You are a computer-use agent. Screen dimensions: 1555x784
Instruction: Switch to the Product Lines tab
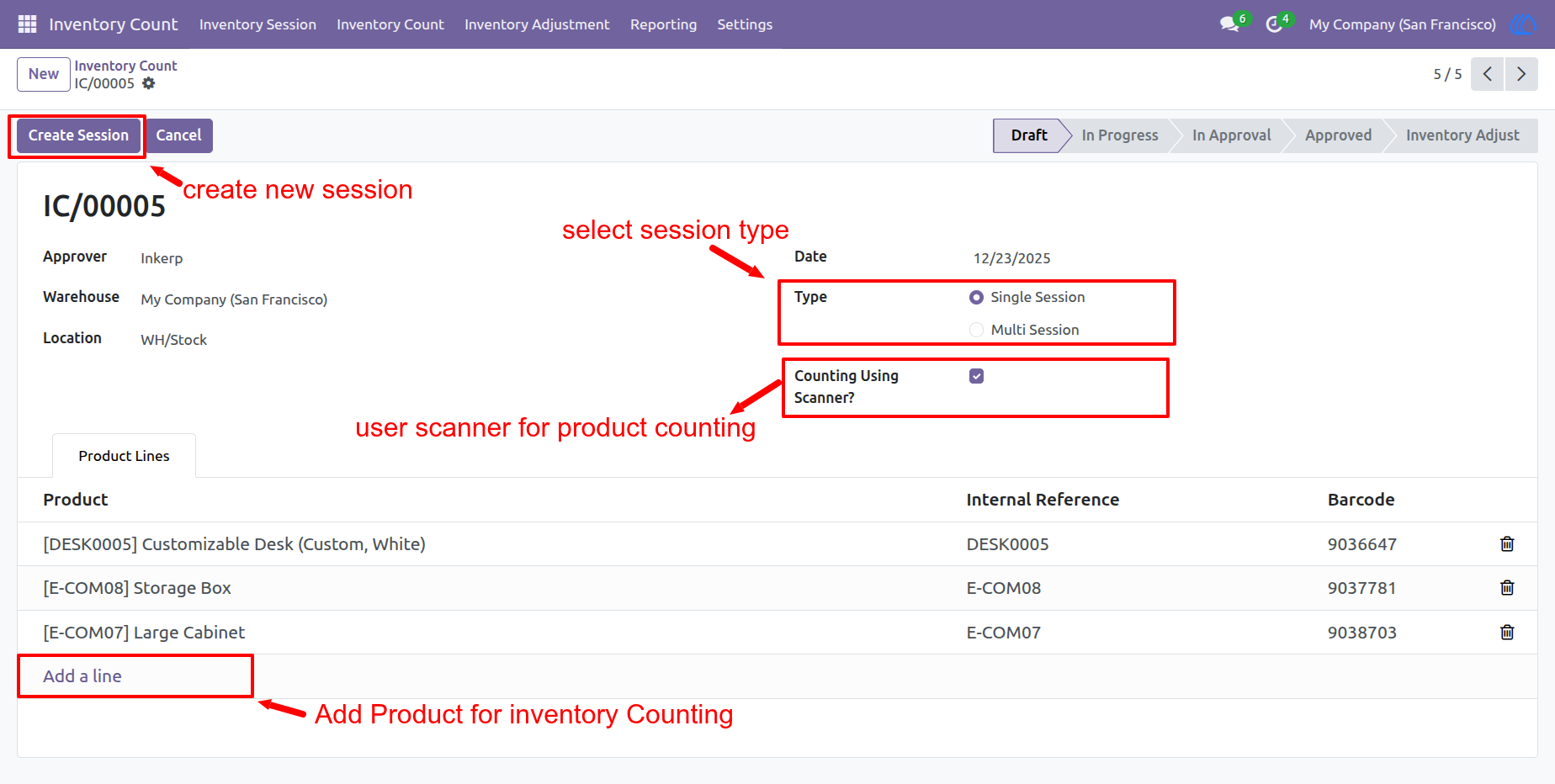point(124,456)
